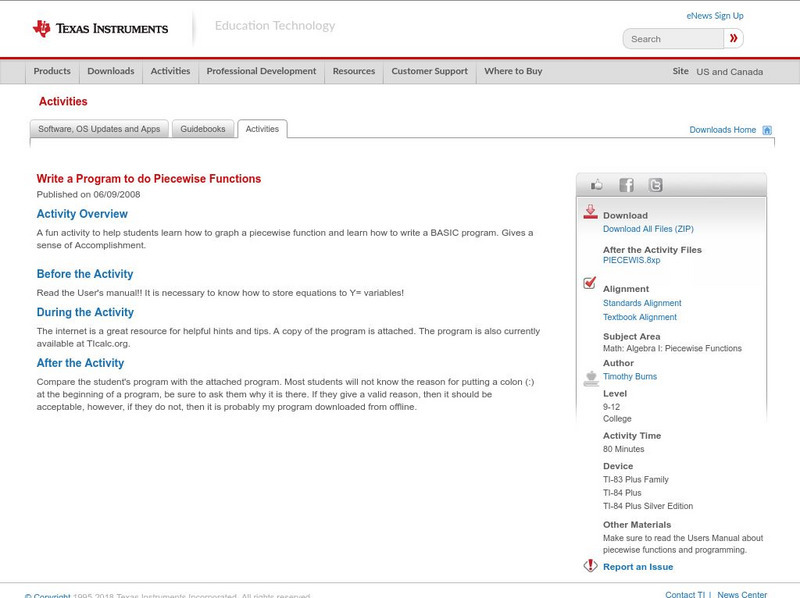Screen dimensions: 800x598
Task: Click the red download arrow icon
Action: pos(590,212)
